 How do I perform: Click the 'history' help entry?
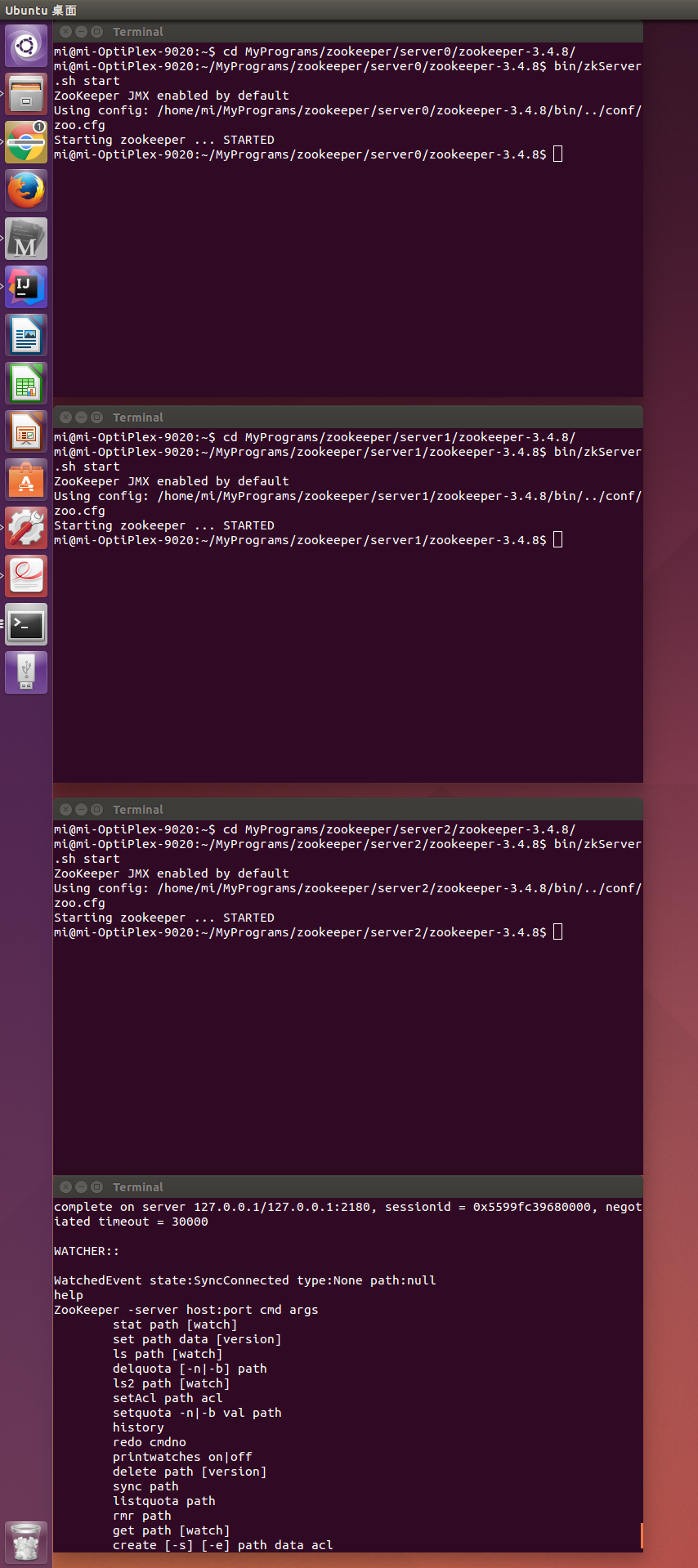click(x=138, y=1427)
